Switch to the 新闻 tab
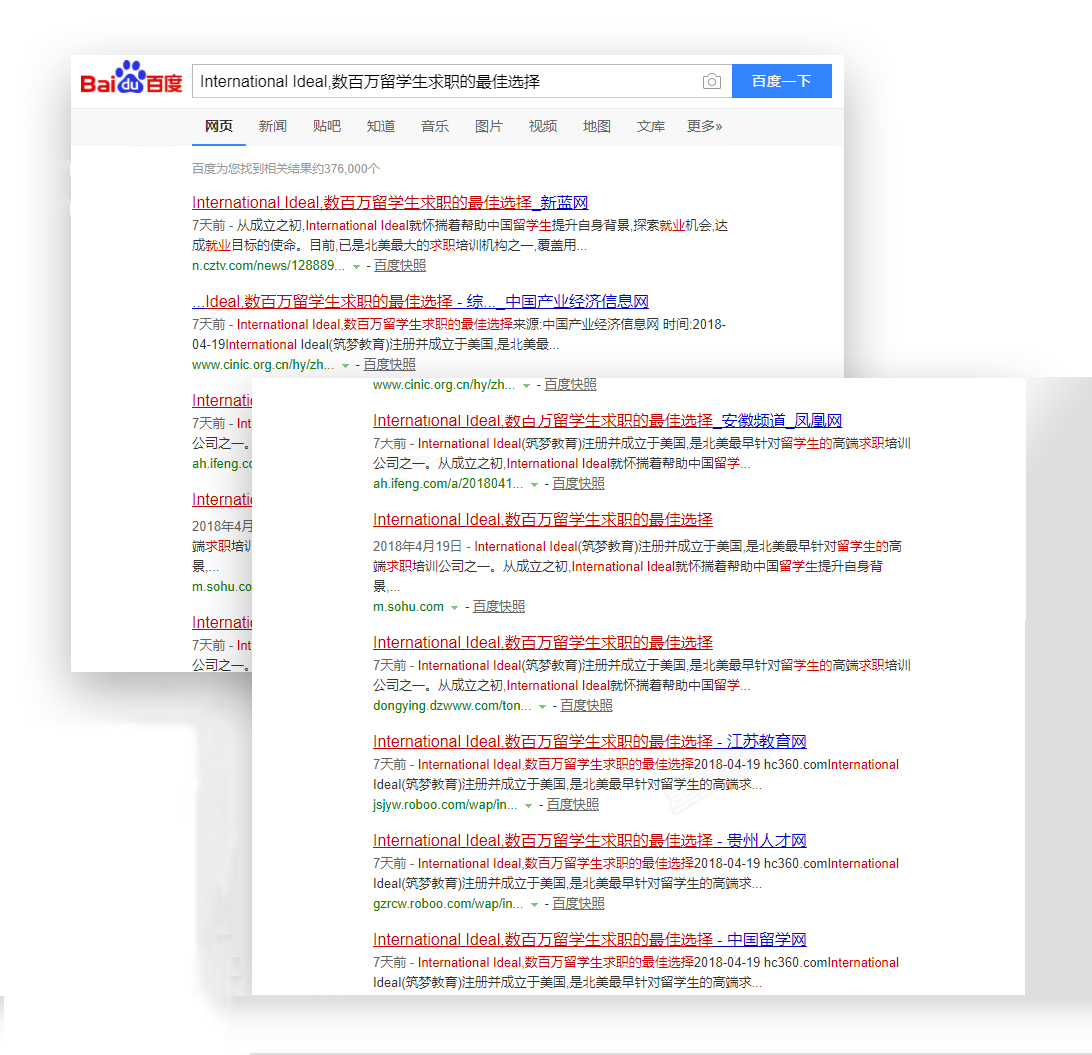1092x1055 pixels. [x=272, y=126]
